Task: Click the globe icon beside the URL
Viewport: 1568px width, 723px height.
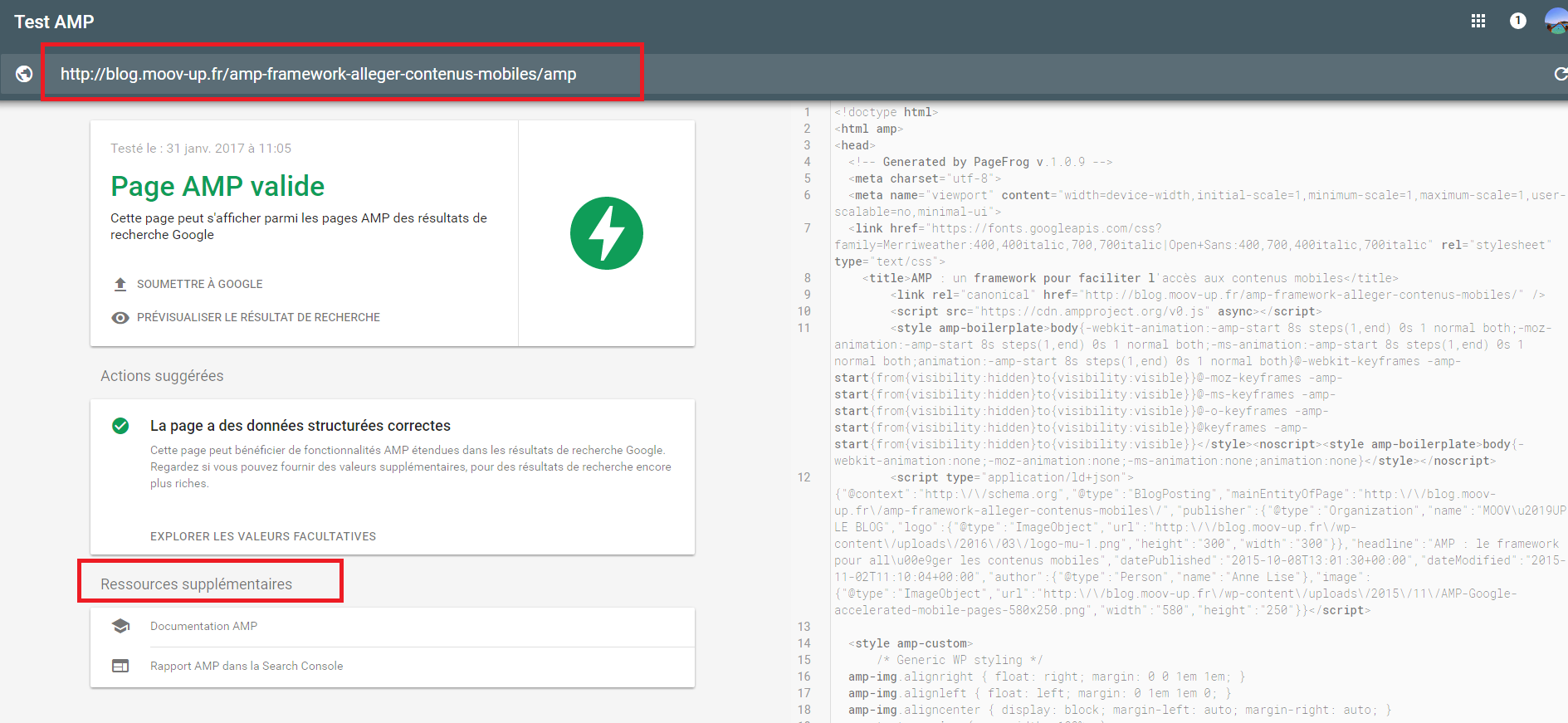Action: pos(24,74)
